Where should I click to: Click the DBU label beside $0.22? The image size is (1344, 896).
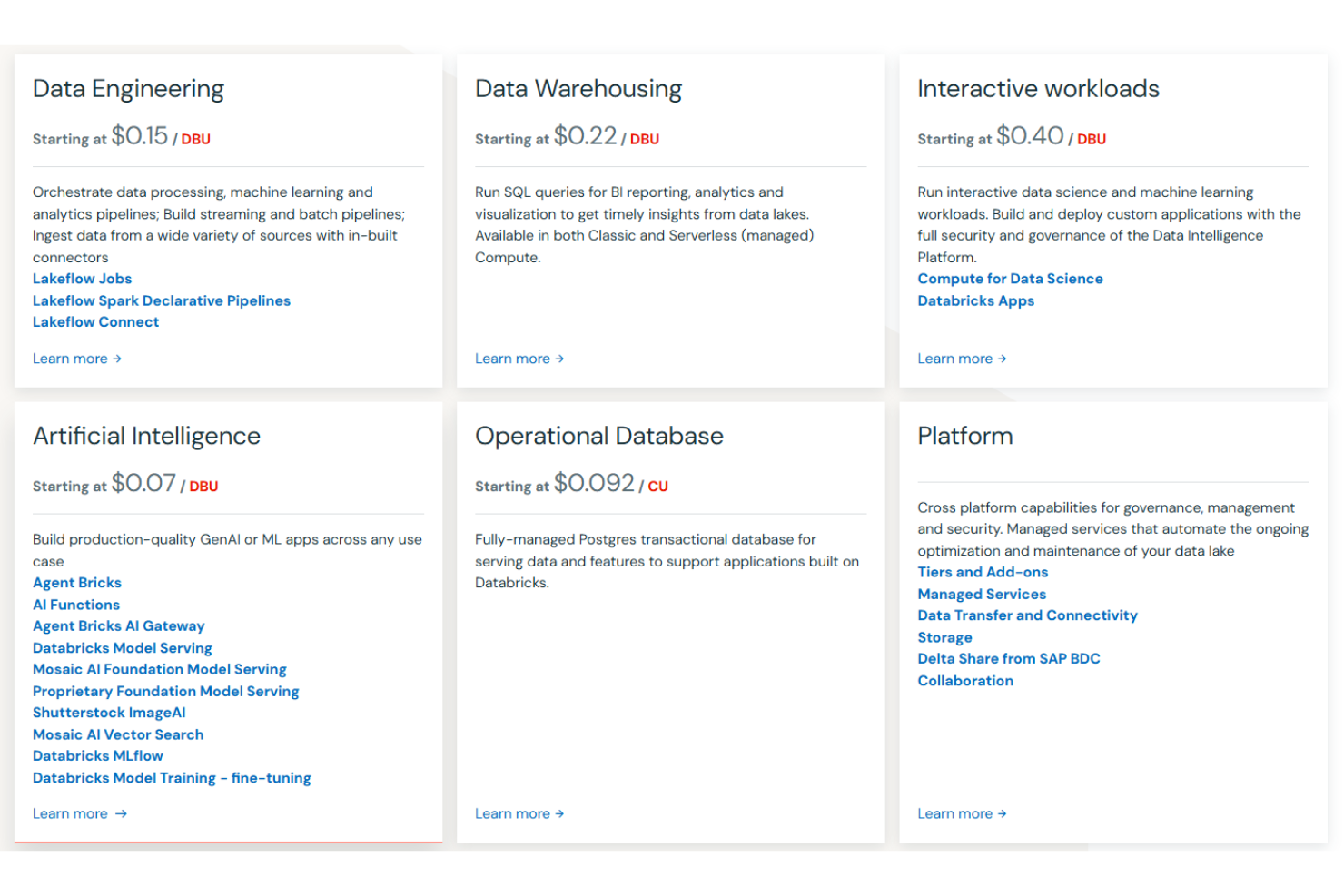pos(645,139)
